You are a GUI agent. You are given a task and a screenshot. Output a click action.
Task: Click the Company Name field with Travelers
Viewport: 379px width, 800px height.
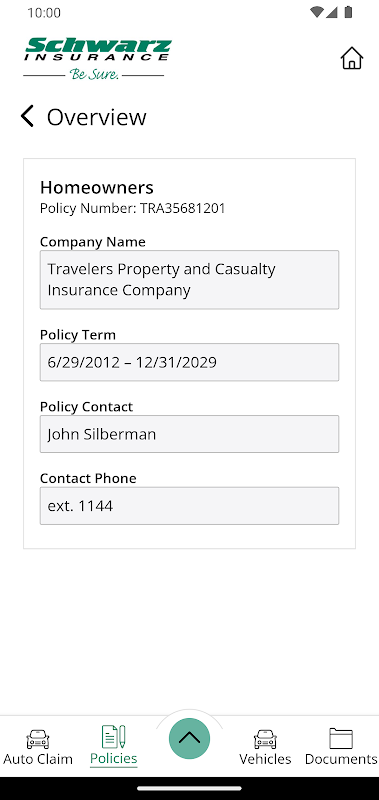(x=189, y=280)
